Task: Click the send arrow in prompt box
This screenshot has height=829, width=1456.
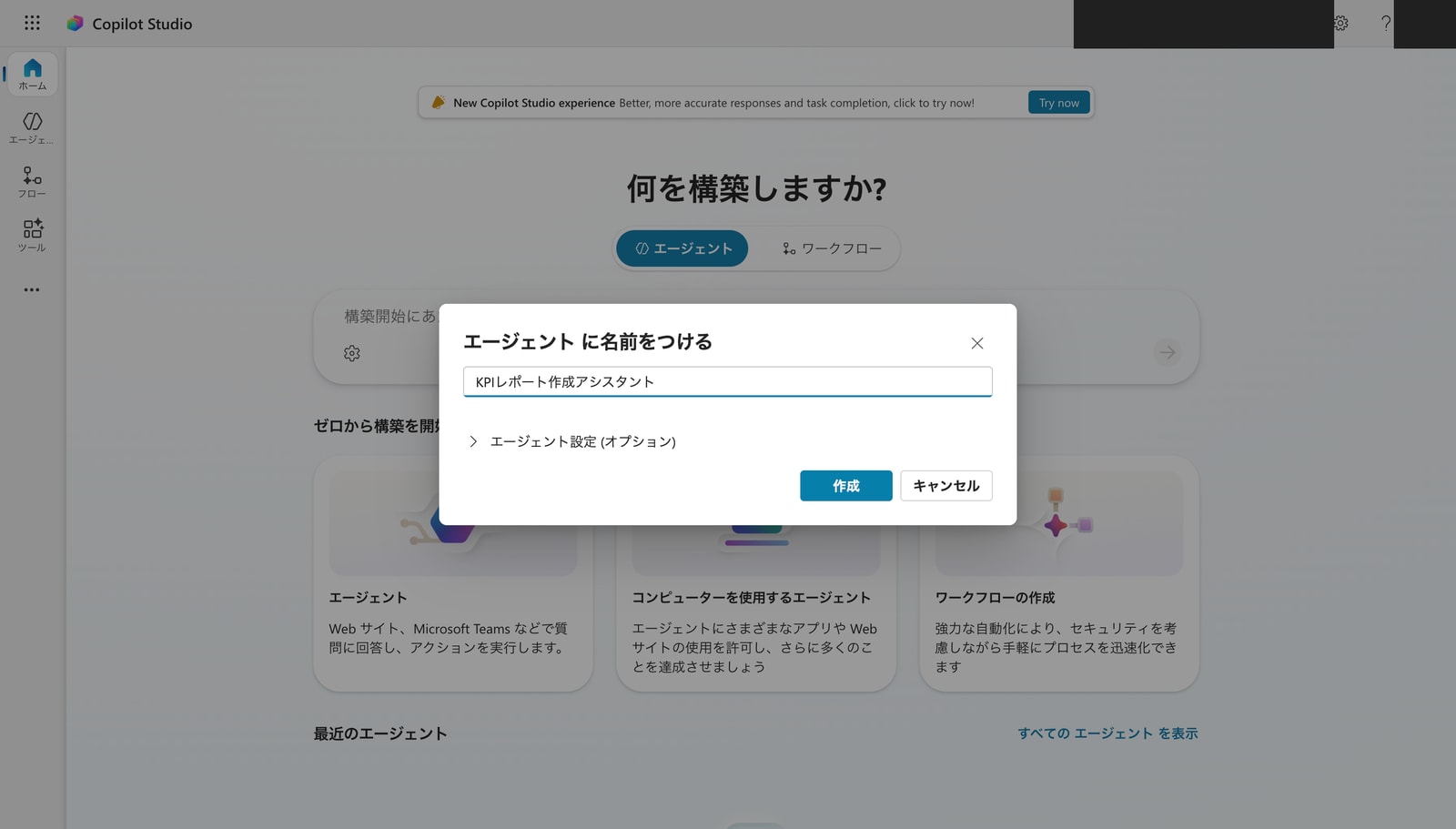Action: [1168, 352]
